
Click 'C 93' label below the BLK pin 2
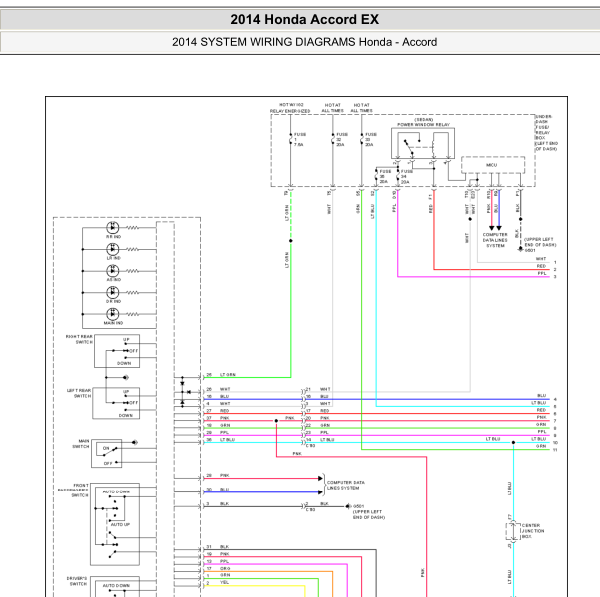pos(310,509)
